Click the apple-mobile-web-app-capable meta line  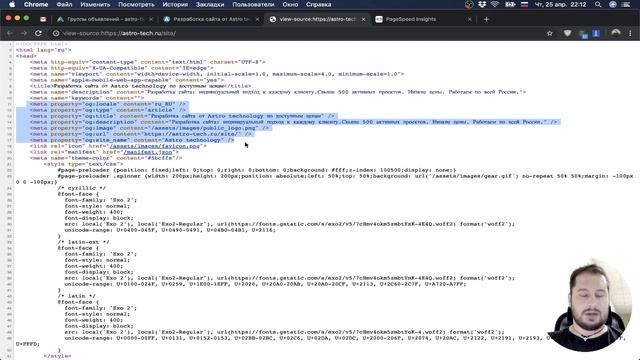[127, 80]
